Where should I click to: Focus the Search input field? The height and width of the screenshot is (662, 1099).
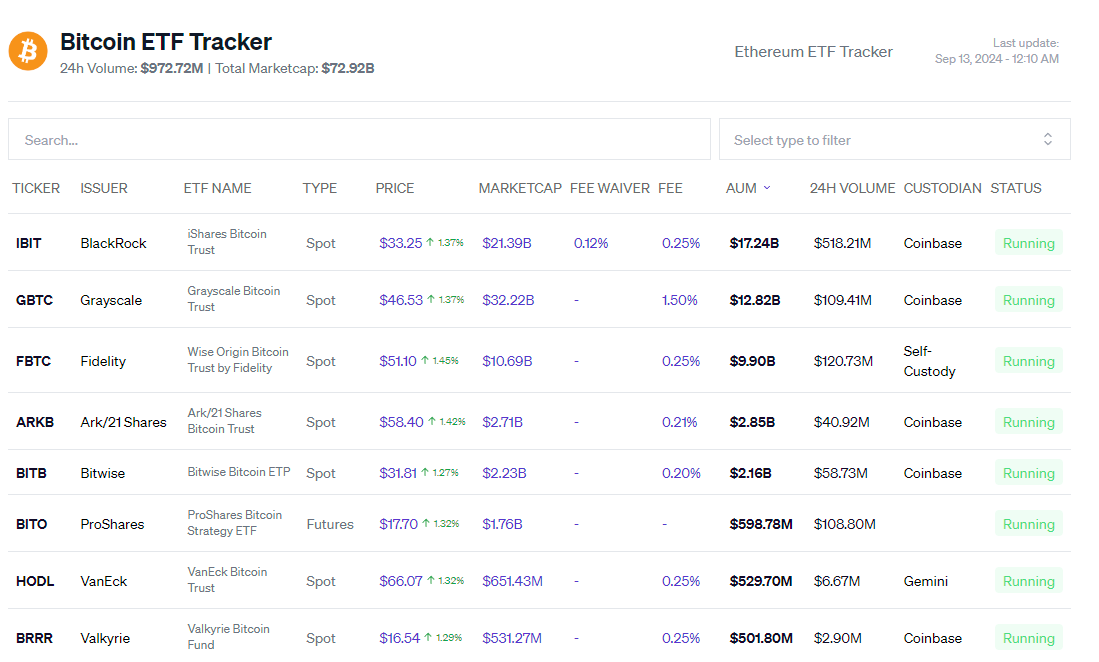(360, 139)
